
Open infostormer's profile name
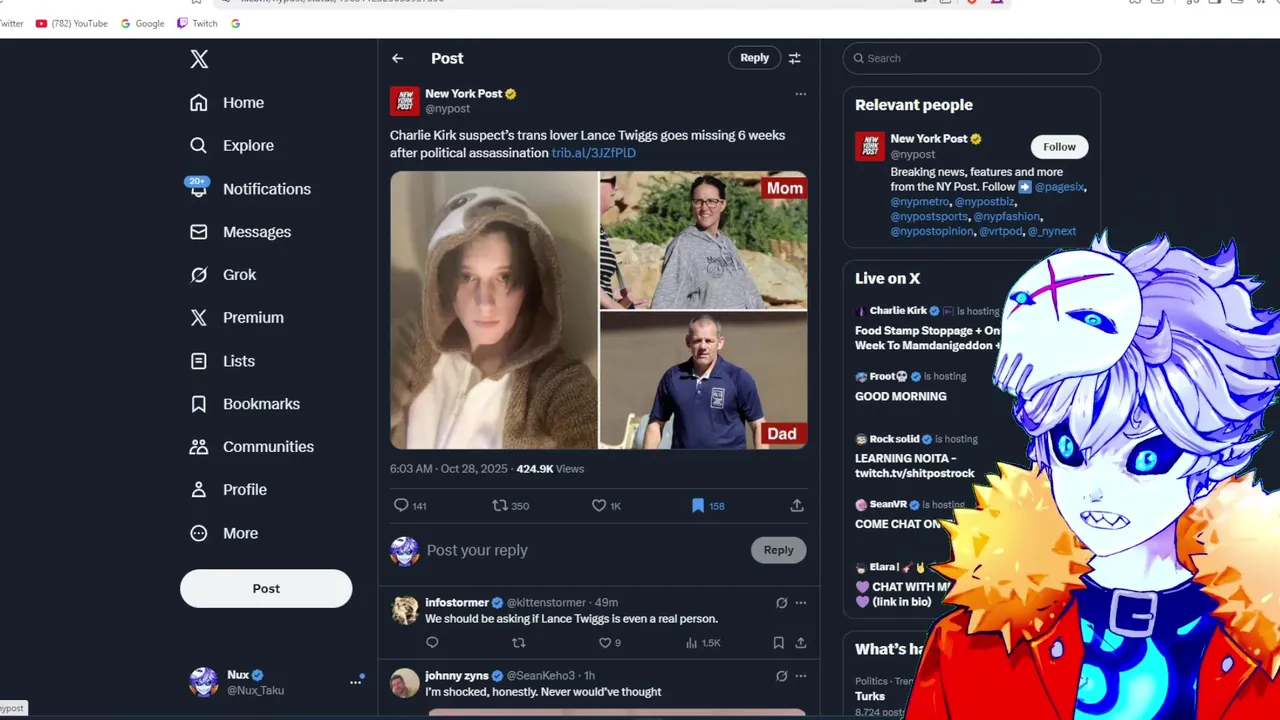[x=457, y=603]
